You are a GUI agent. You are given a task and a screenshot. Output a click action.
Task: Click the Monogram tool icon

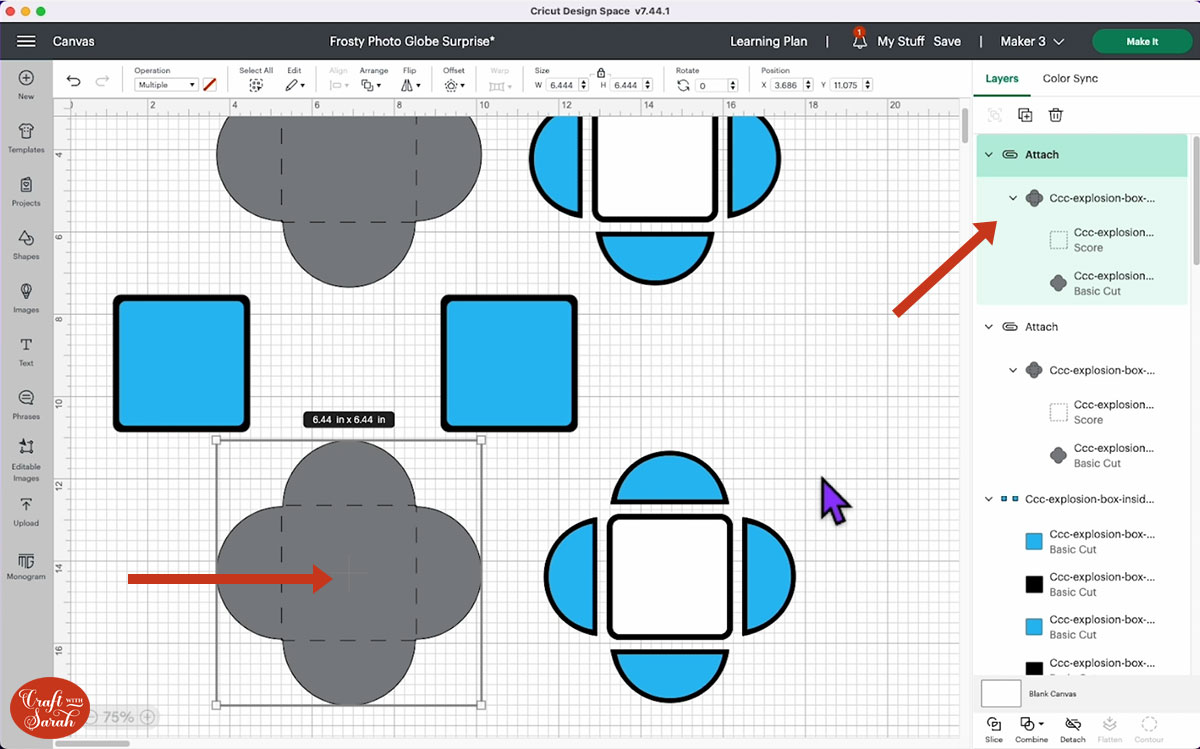(x=26, y=564)
